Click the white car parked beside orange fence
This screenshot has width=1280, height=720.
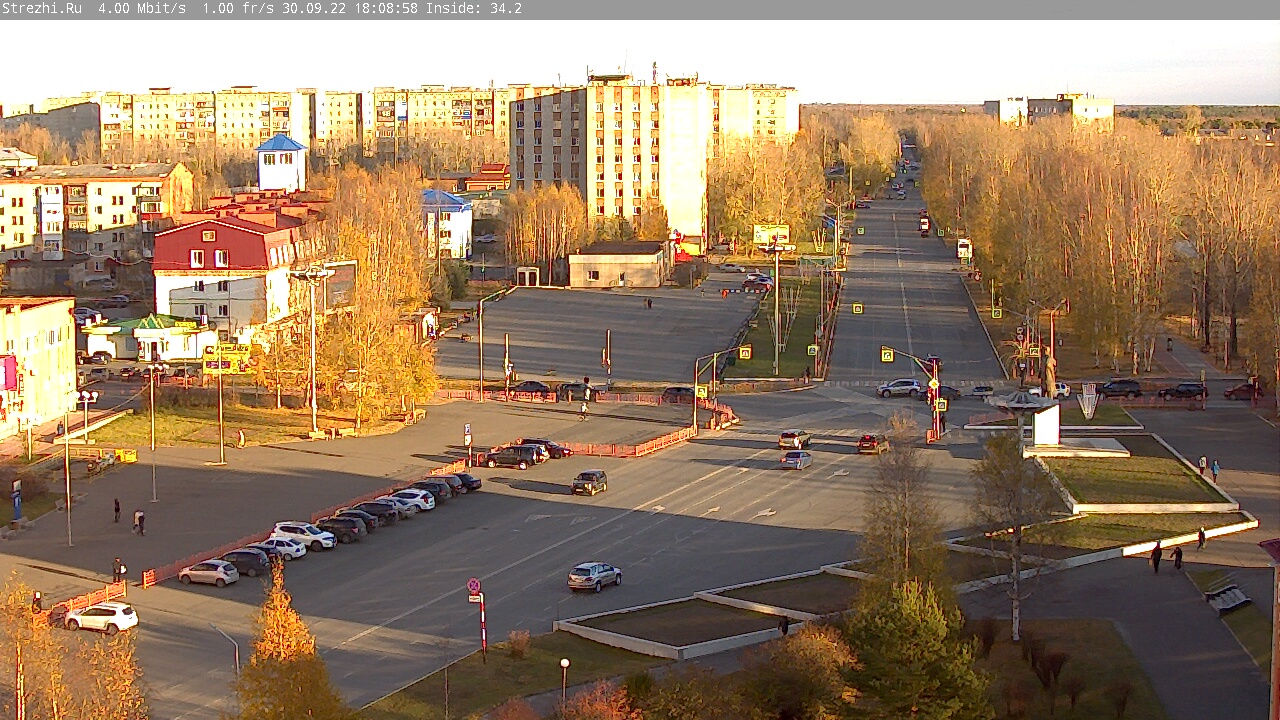tap(101, 617)
